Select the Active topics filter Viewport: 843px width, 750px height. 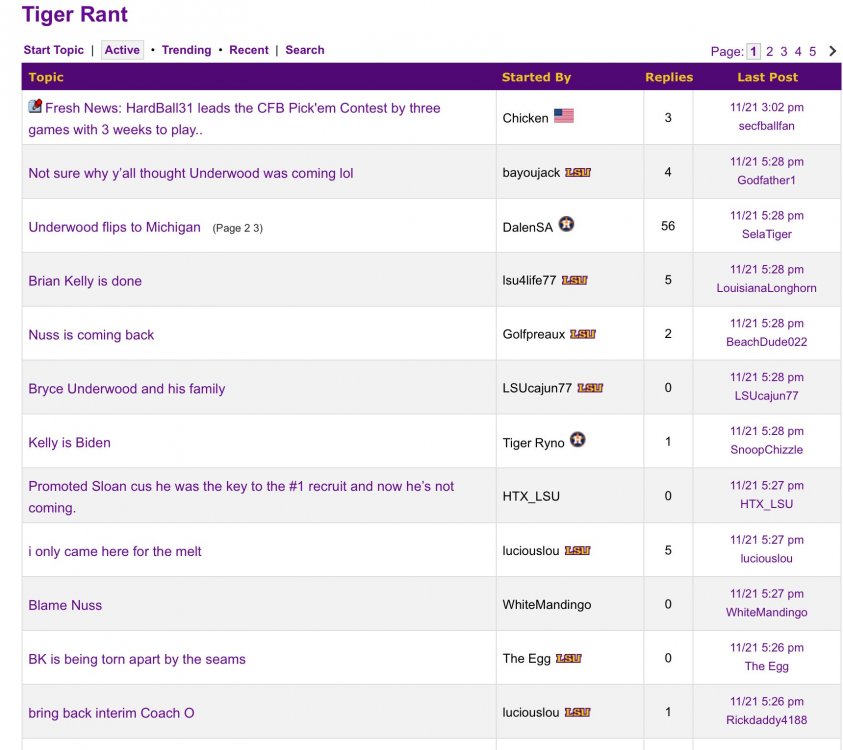[122, 50]
